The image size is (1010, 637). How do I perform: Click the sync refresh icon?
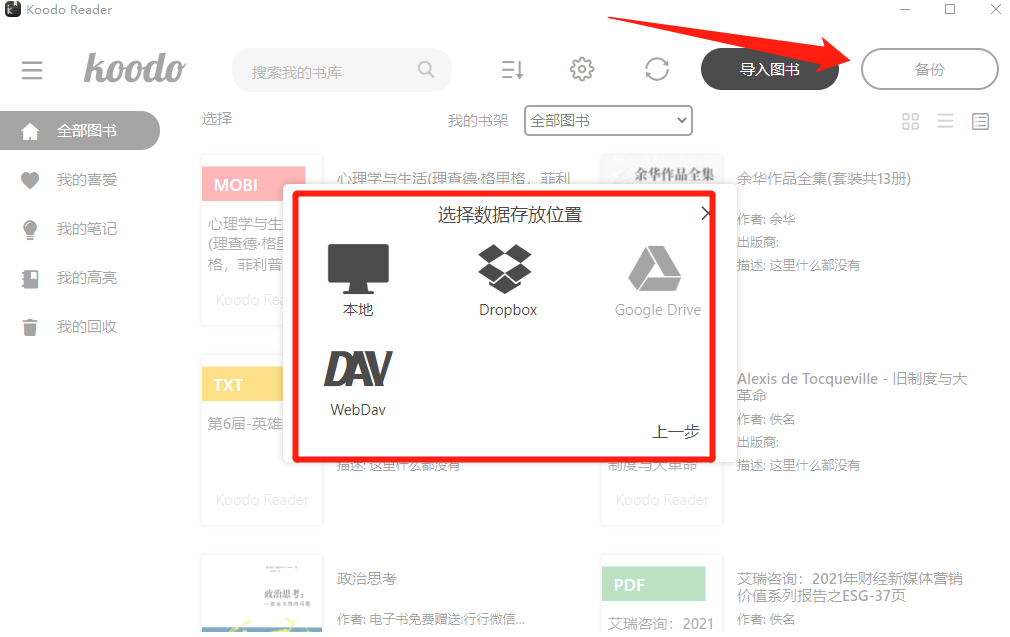[x=656, y=69]
